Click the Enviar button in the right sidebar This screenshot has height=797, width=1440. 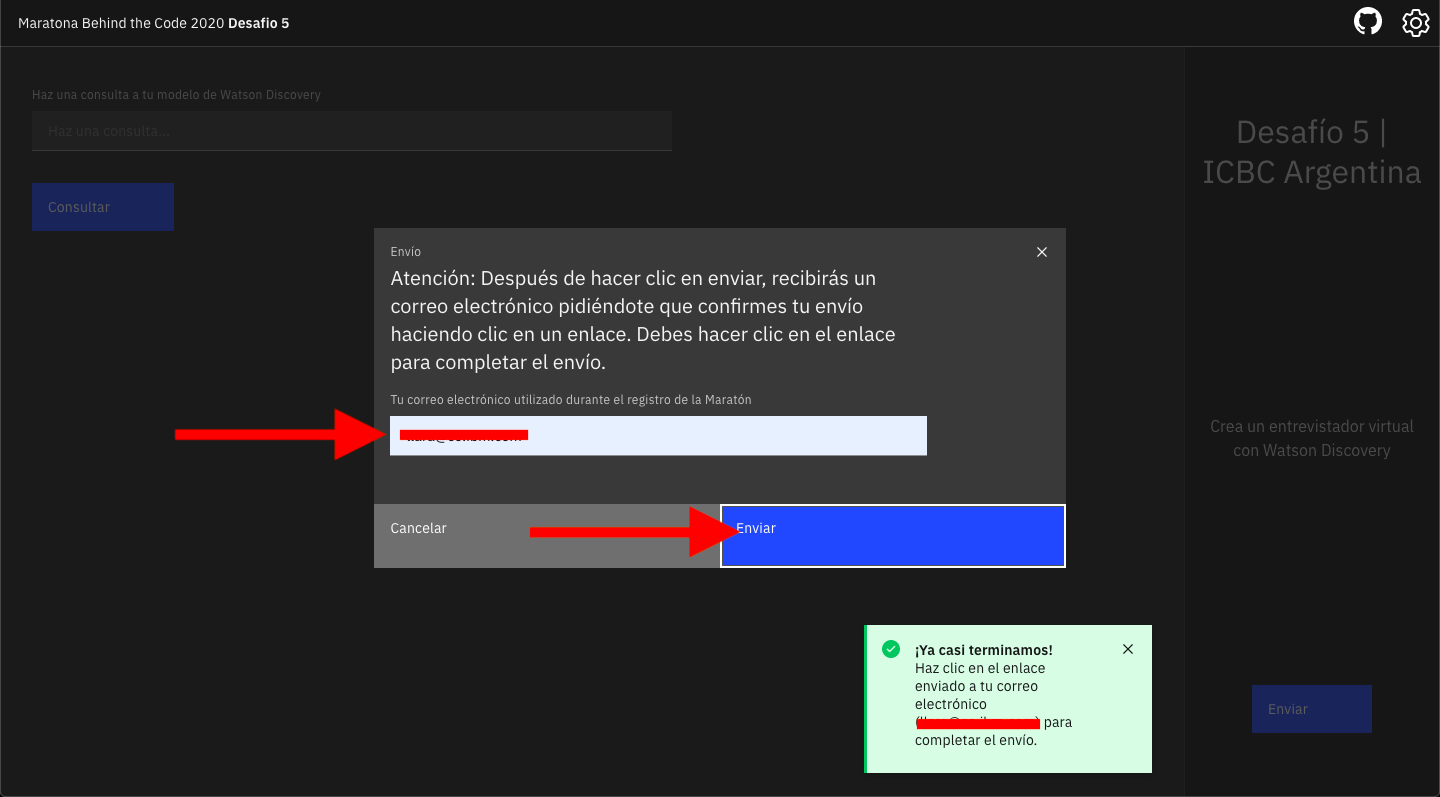(x=1312, y=709)
